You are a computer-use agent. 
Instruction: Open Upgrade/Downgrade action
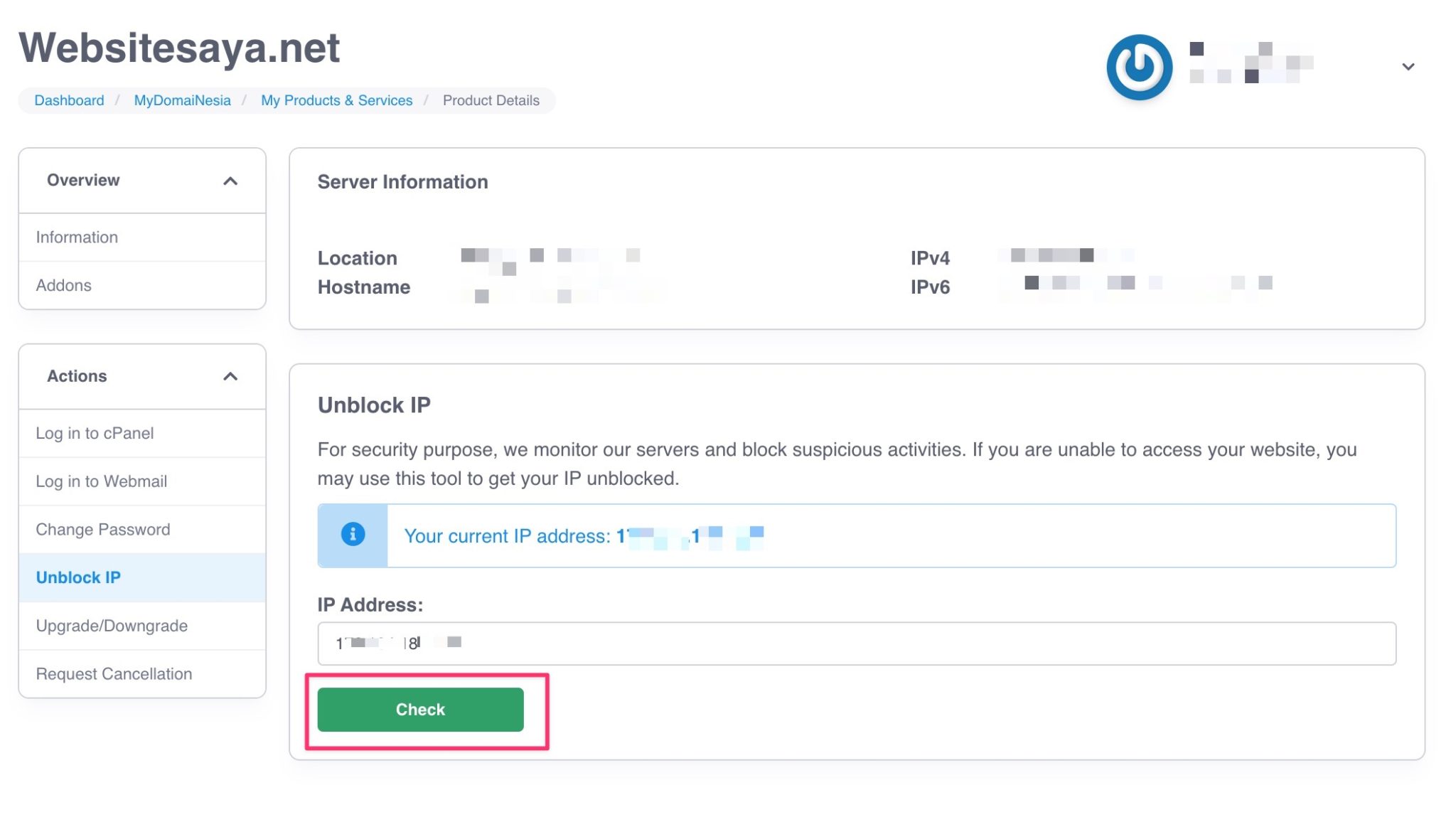point(112,626)
